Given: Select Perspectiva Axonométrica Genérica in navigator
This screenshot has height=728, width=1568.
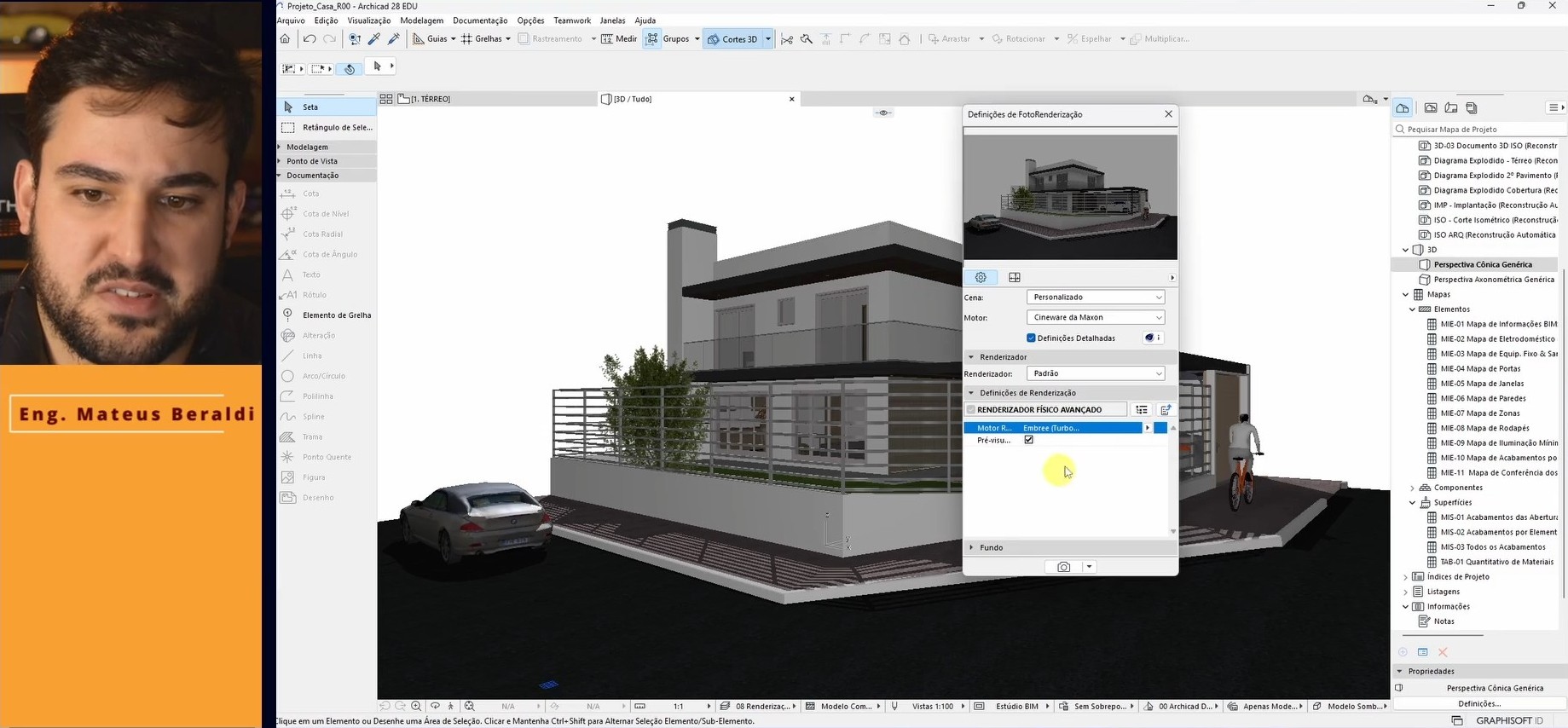Looking at the screenshot, I should click(1494, 280).
